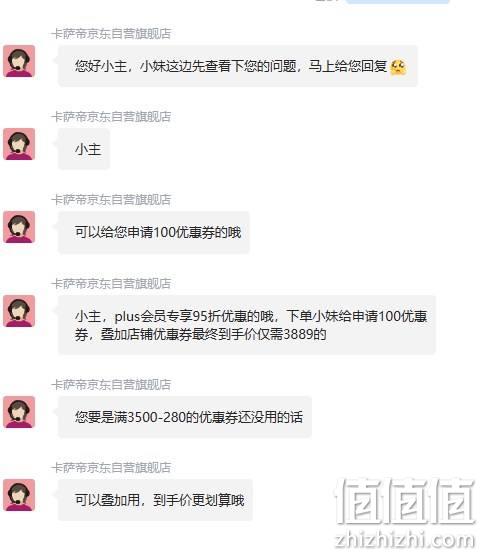Click avatar beside '可以叠加用，到手价更划算哦' message
Viewport: 484px width, 557px height.
point(19,495)
